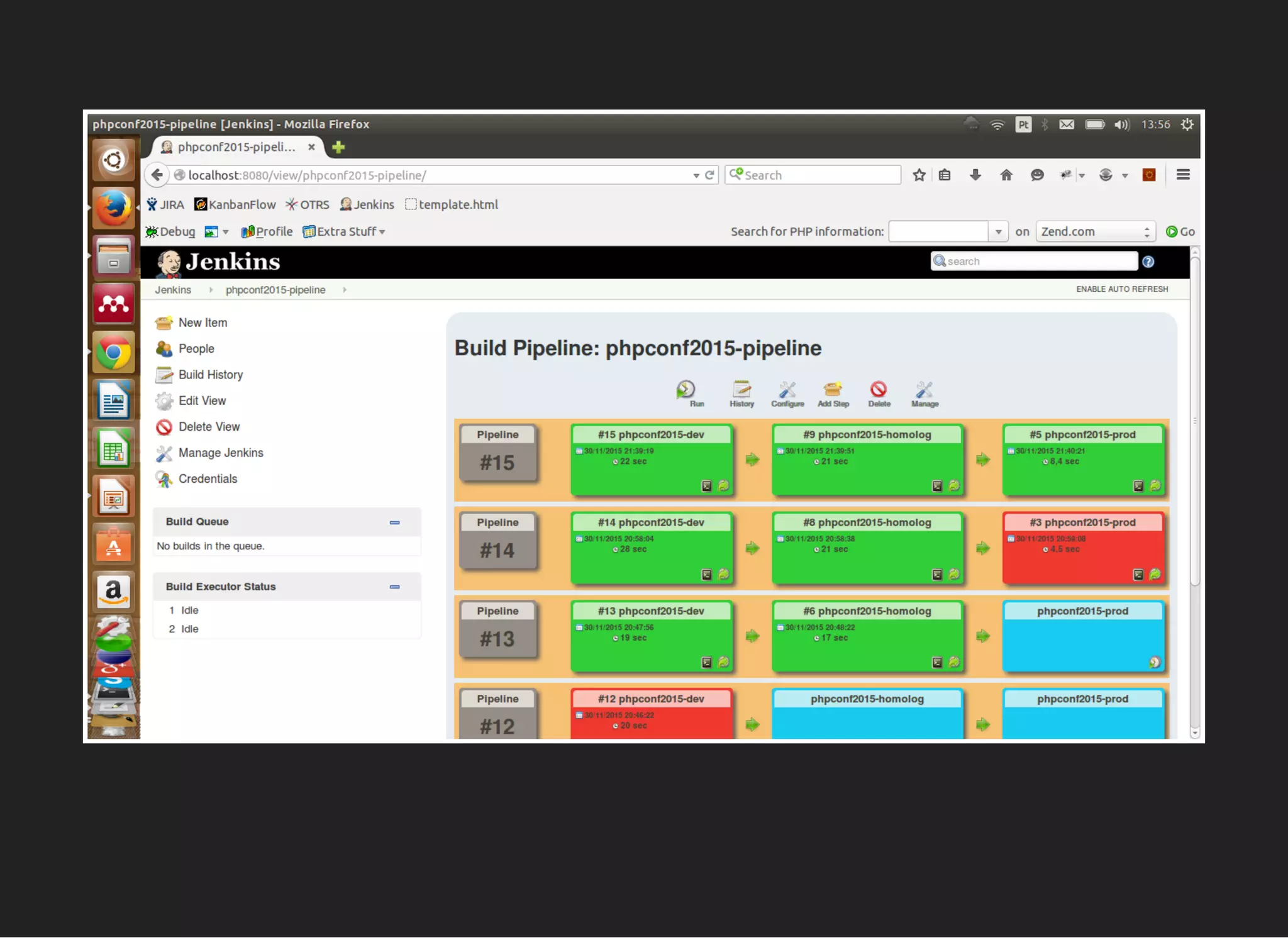The image size is (1288, 938).
Task: Open the Manage Jenkins link
Action: [x=220, y=453]
